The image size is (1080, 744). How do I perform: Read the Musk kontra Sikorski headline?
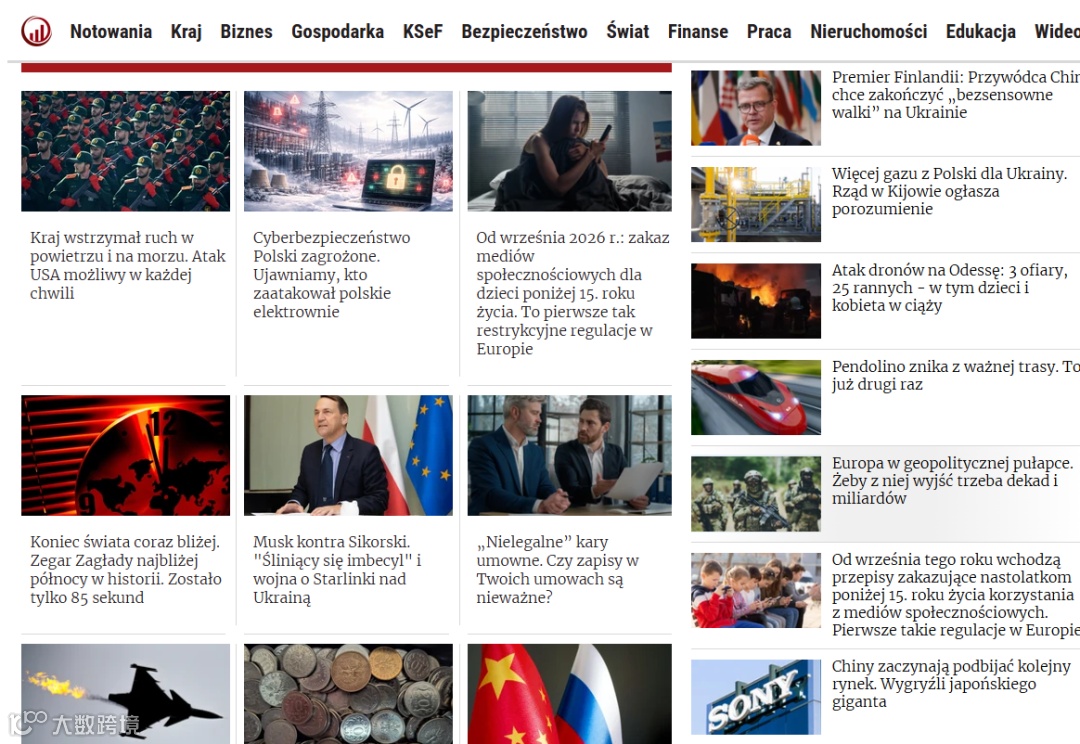(x=337, y=570)
